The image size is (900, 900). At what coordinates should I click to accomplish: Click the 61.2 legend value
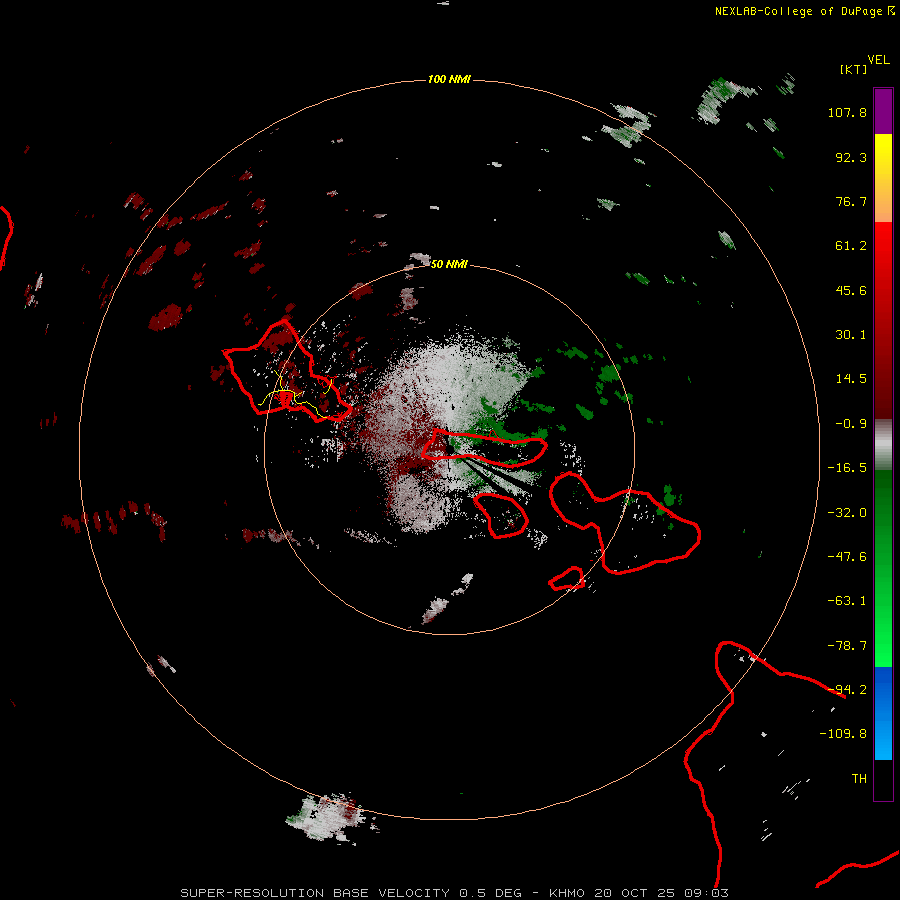coord(851,246)
